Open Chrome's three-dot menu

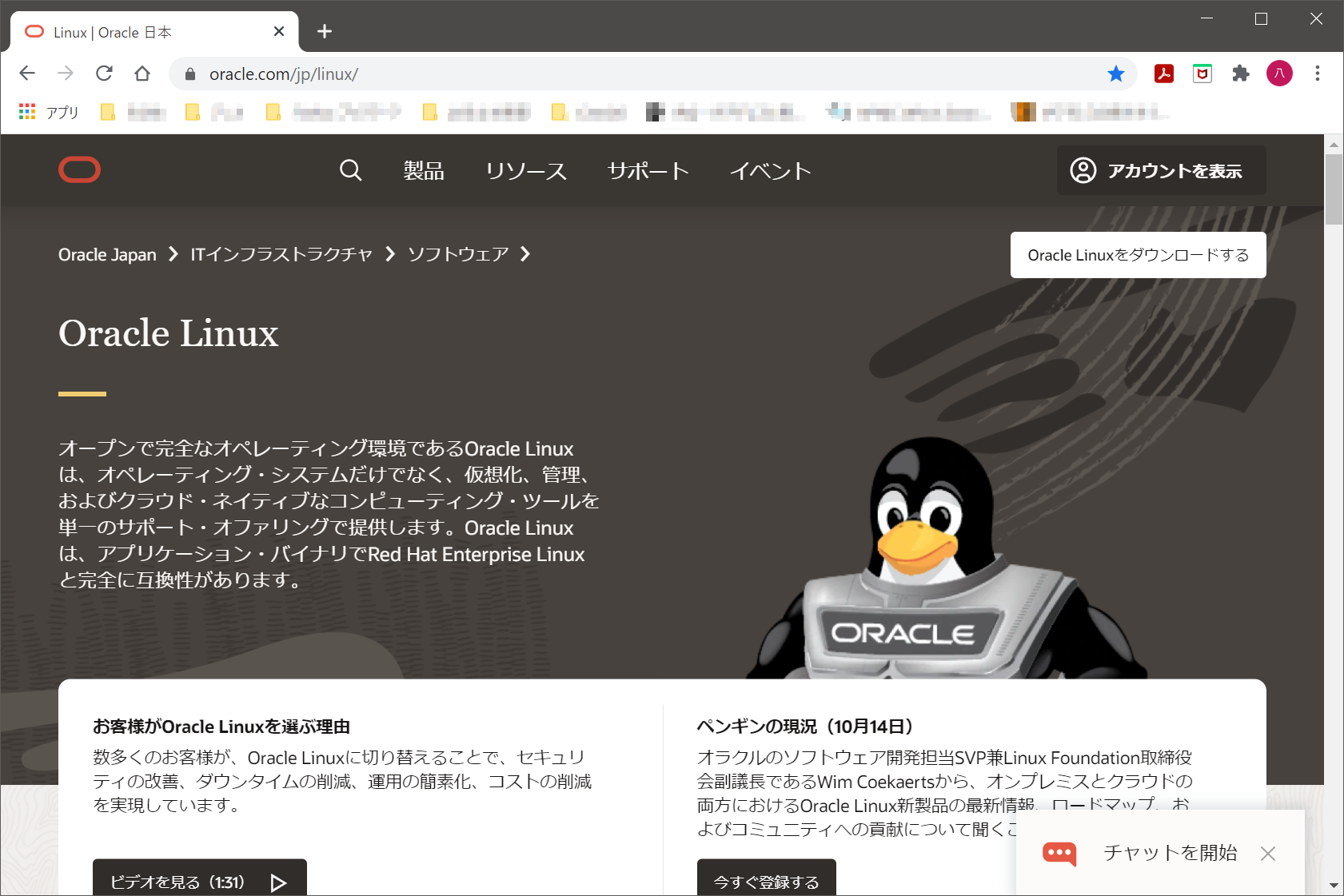tap(1318, 74)
